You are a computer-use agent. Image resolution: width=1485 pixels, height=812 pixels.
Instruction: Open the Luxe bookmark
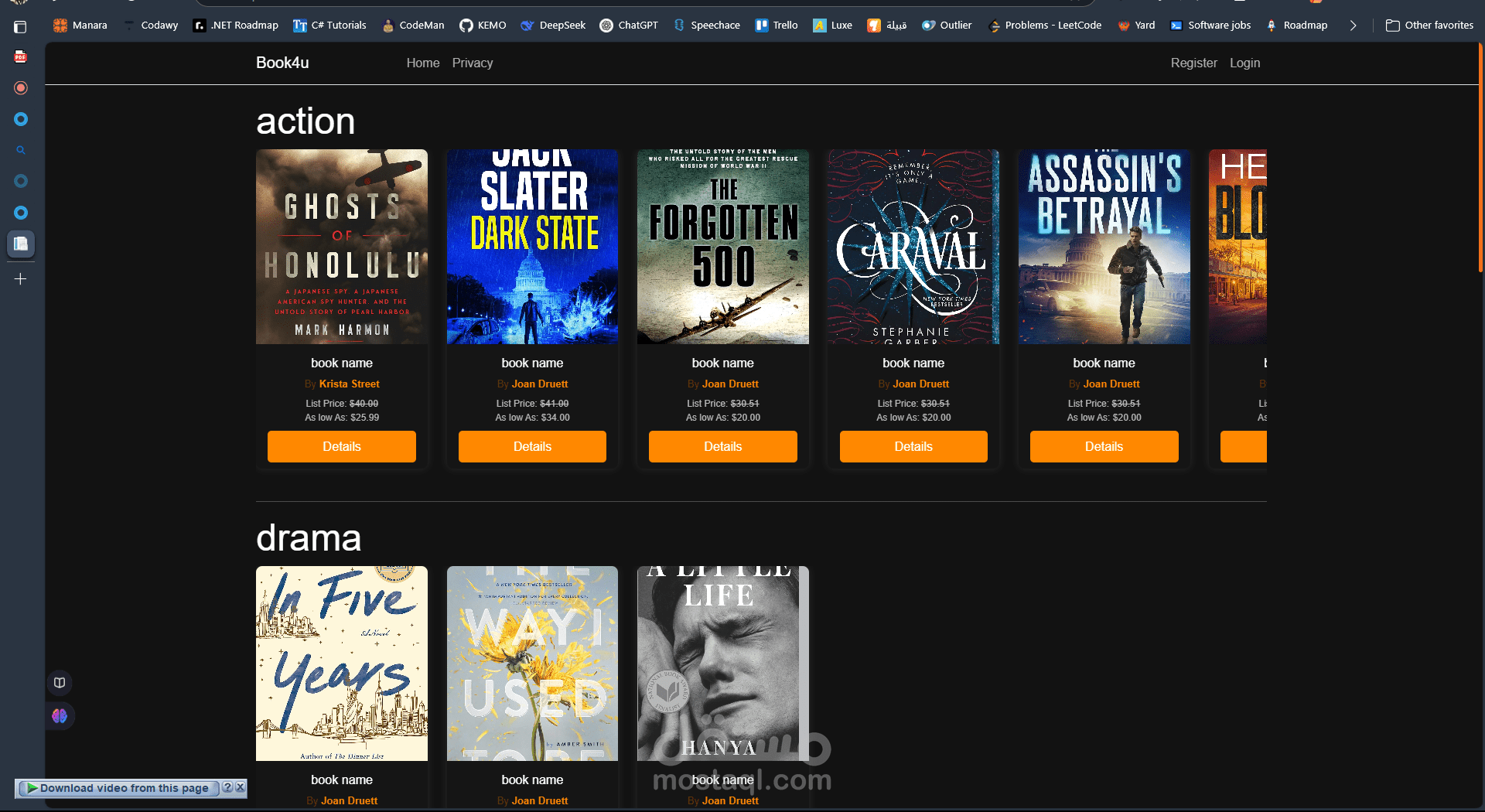[x=832, y=25]
